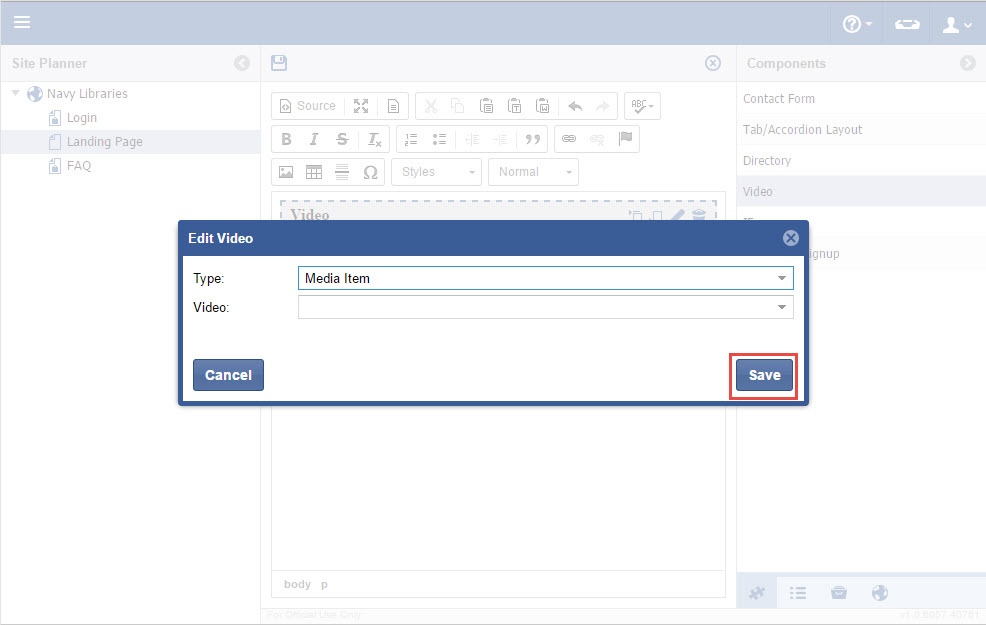Image resolution: width=986 pixels, height=625 pixels.
Task: Cancel the Edit Video dialog
Action: (228, 375)
